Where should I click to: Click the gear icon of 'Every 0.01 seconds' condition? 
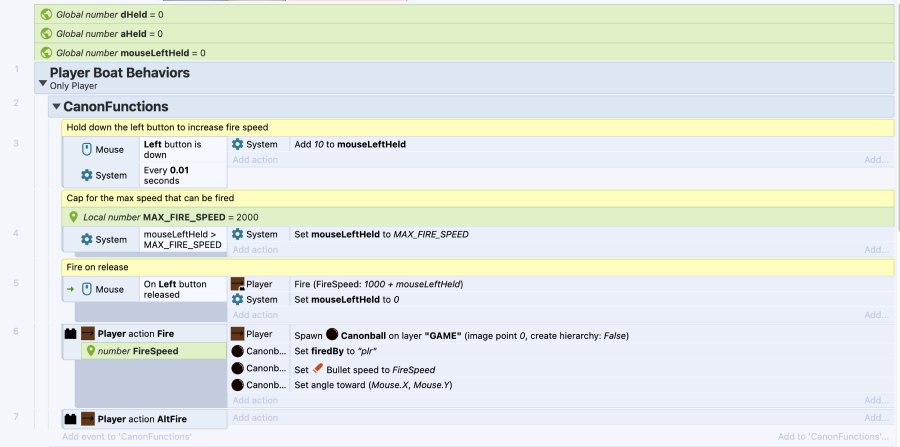pos(87,175)
